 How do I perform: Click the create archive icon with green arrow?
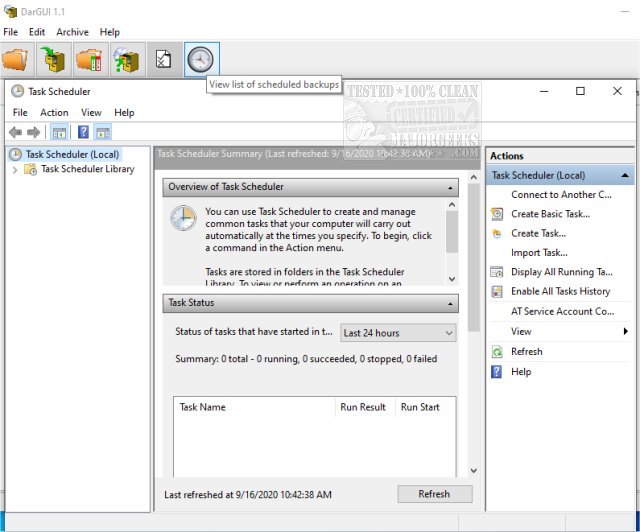click(54, 60)
